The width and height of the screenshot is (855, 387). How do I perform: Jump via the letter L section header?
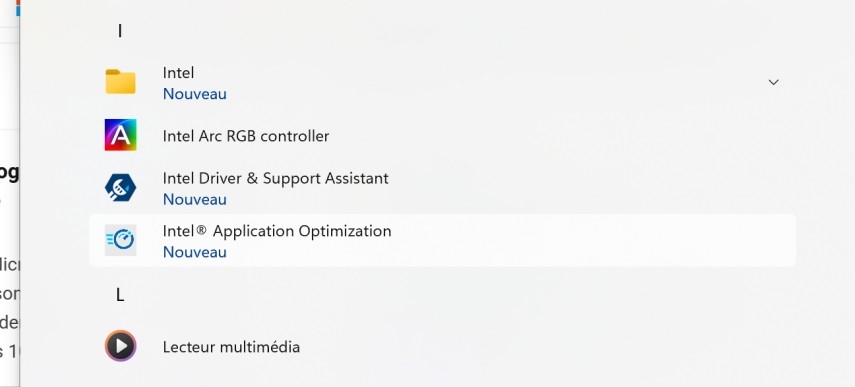(120, 295)
